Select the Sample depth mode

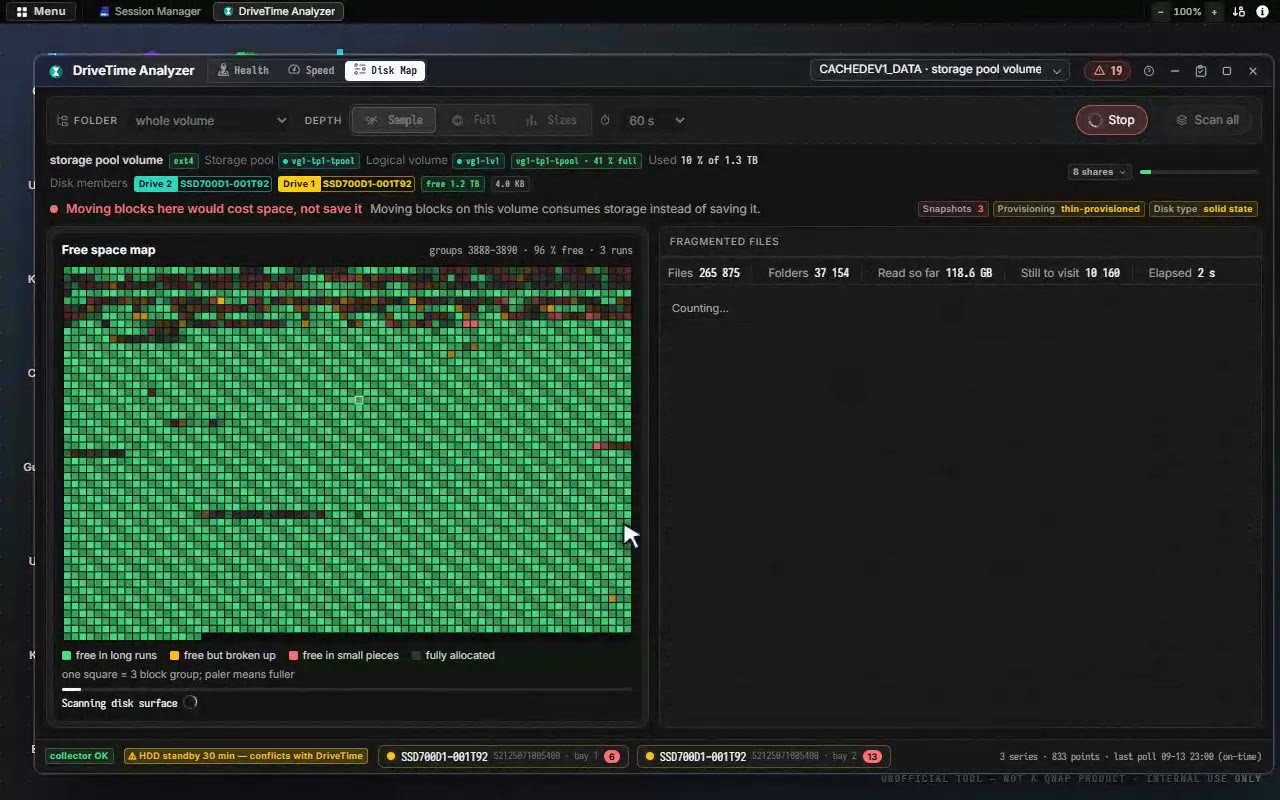click(394, 120)
